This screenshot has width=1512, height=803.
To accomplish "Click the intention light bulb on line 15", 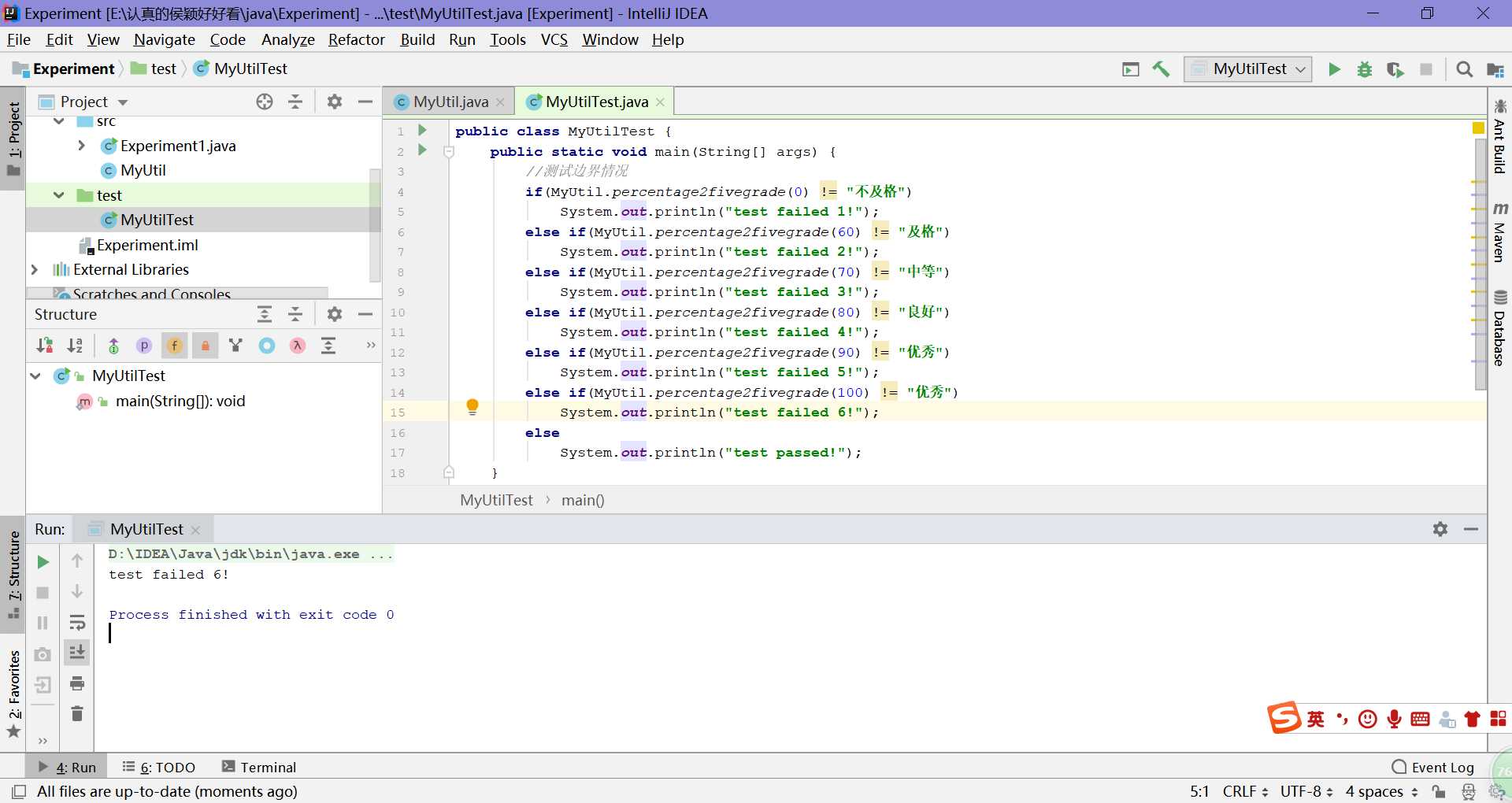I will click(472, 407).
